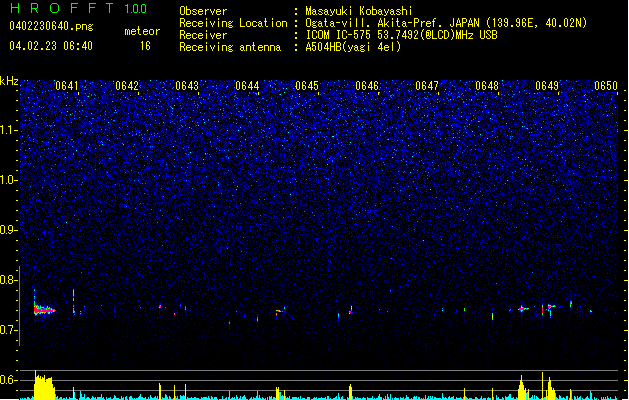
Task: Click the observer name Masayuki Kobayashi
Action: [x=359, y=11]
